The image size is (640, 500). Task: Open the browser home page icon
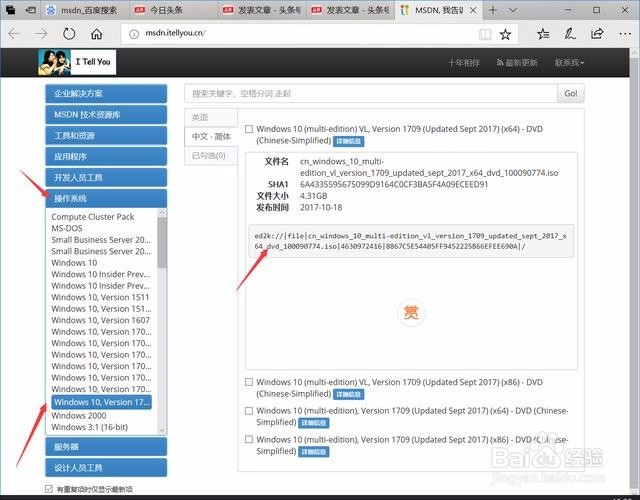click(x=97, y=33)
